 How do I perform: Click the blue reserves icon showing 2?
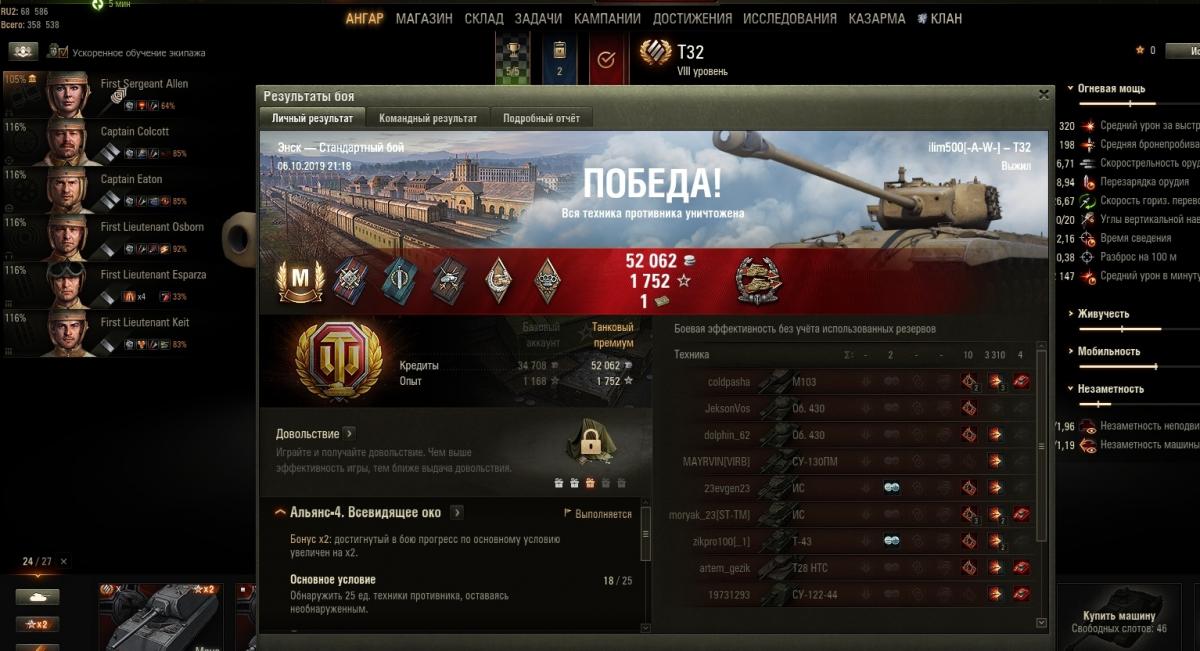(x=559, y=59)
